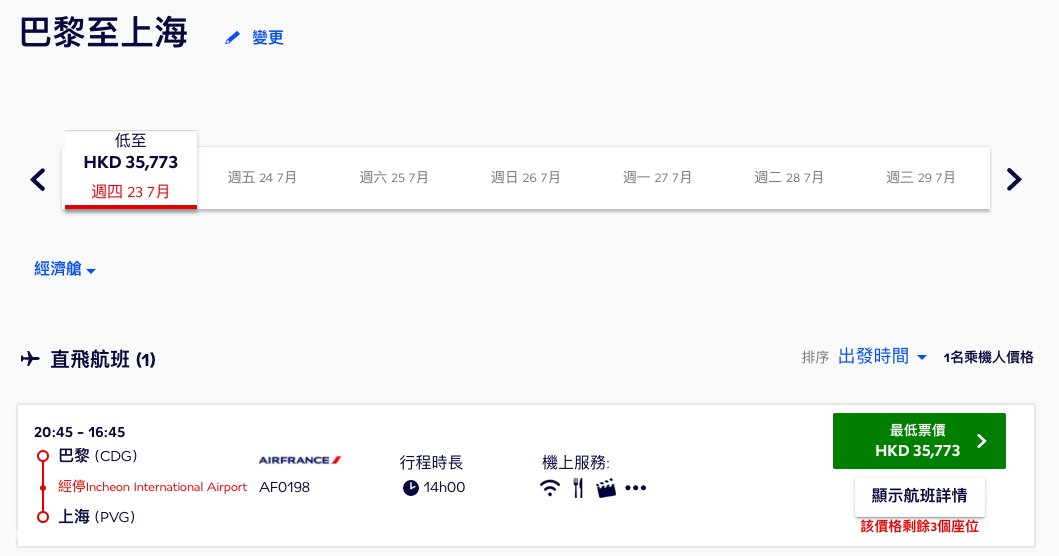1059x556 pixels.
Task: Click the 顯示航班詳情 button
Action: (x=919, y=496)
